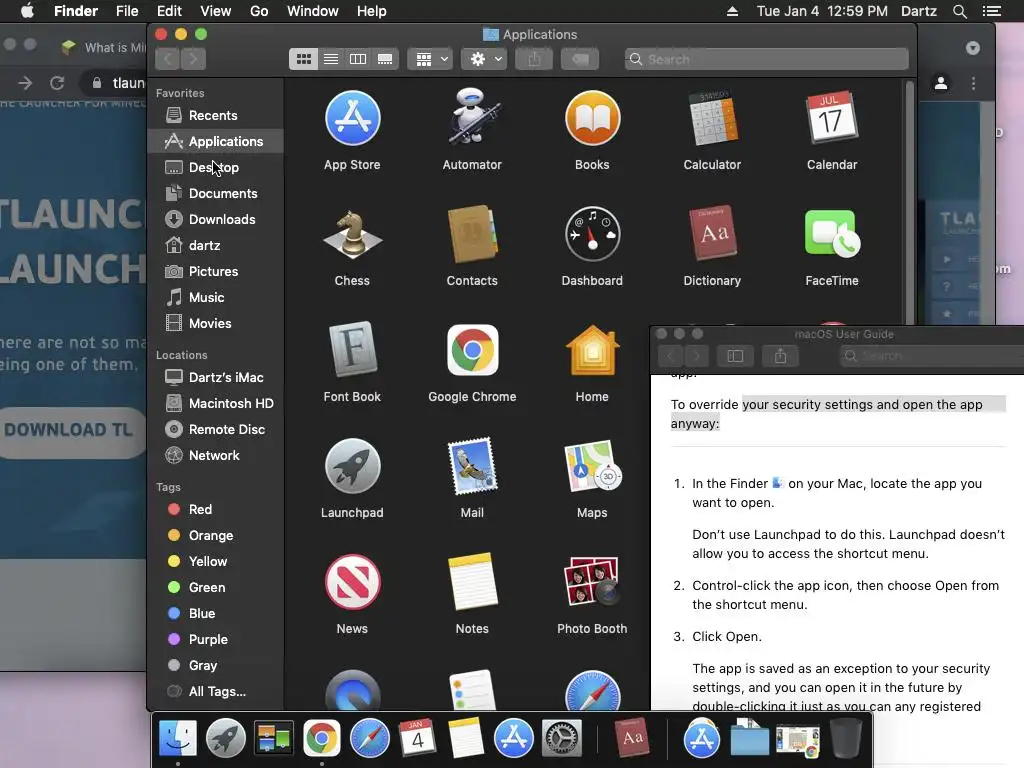The height and width of the screenshot is (768, 1024).
Task: Open the group-by arrangement dropdown
Action: point(430,59)
